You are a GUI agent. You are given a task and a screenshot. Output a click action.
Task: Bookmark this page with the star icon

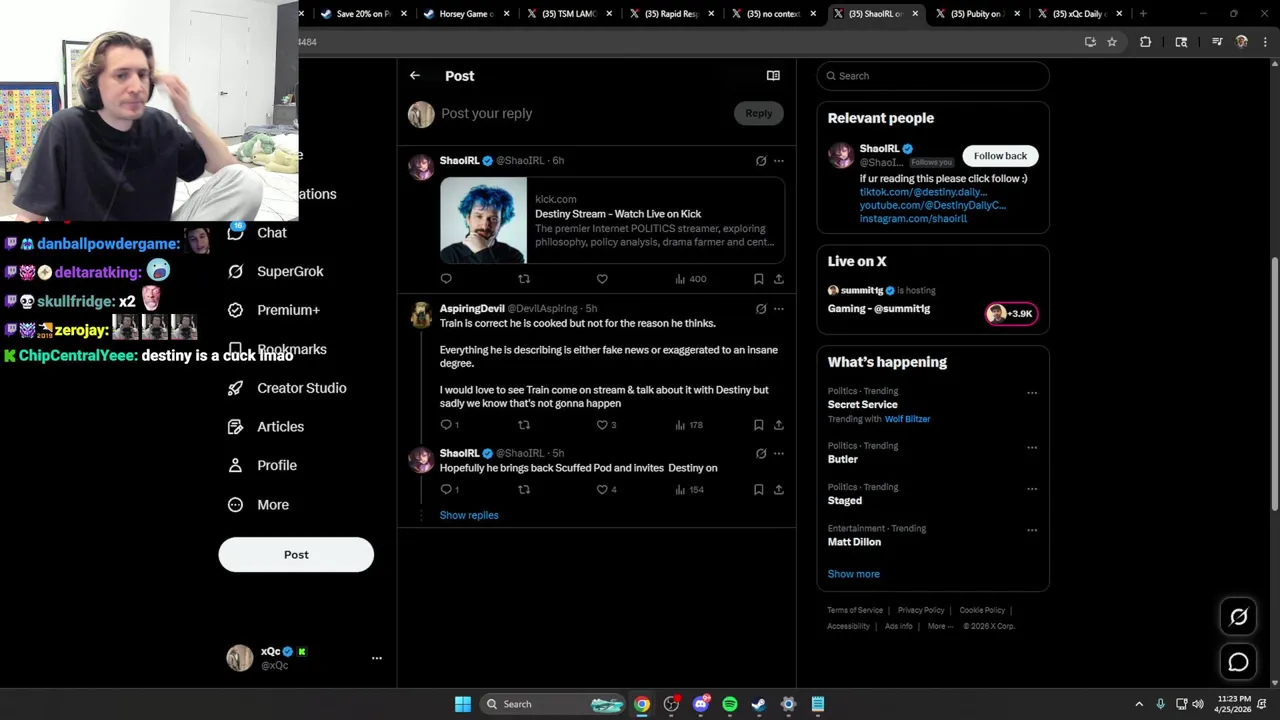click(x=1111, y=42)
